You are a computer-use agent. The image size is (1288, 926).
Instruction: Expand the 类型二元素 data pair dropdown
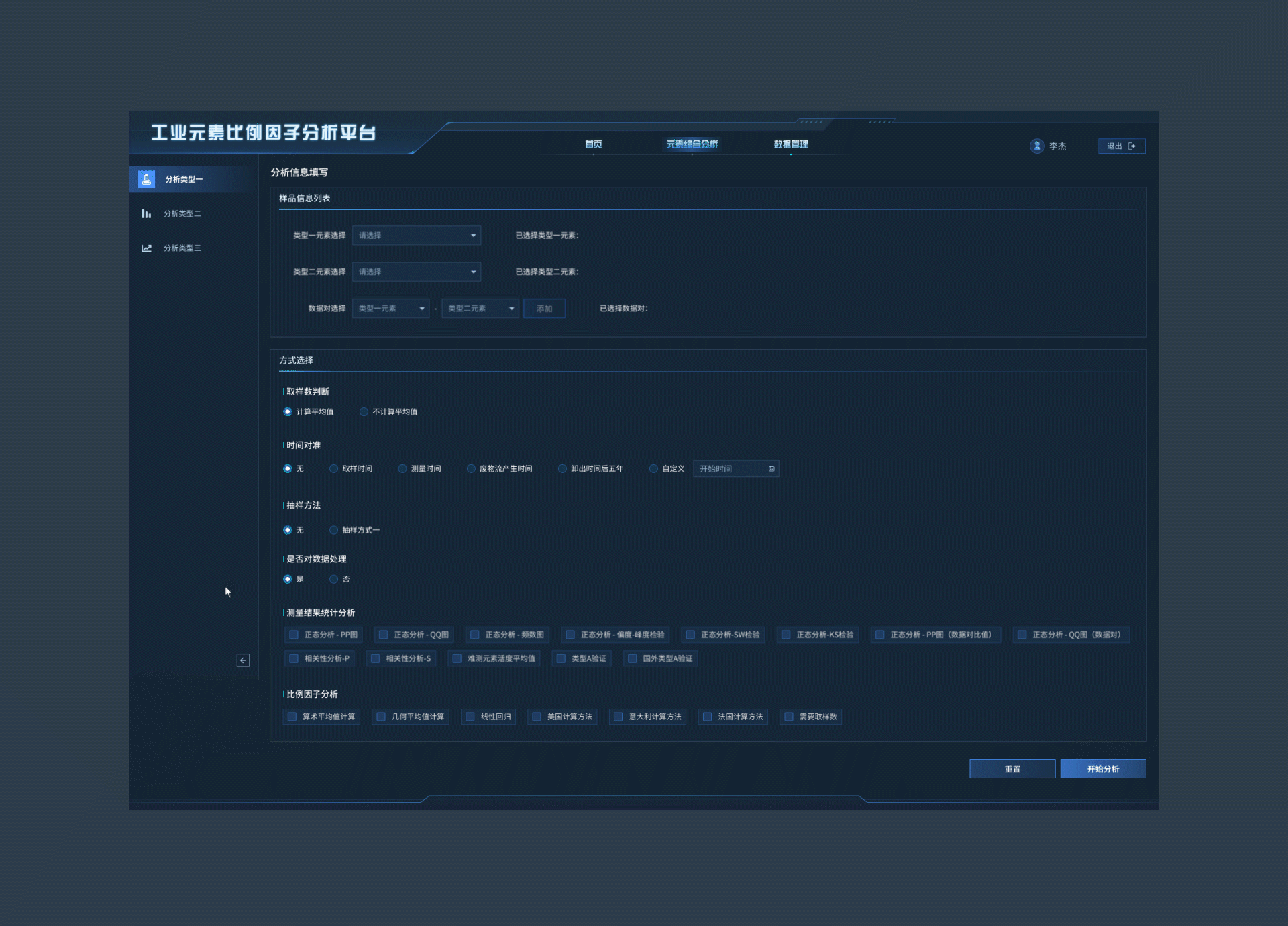(x=480, y=309)
